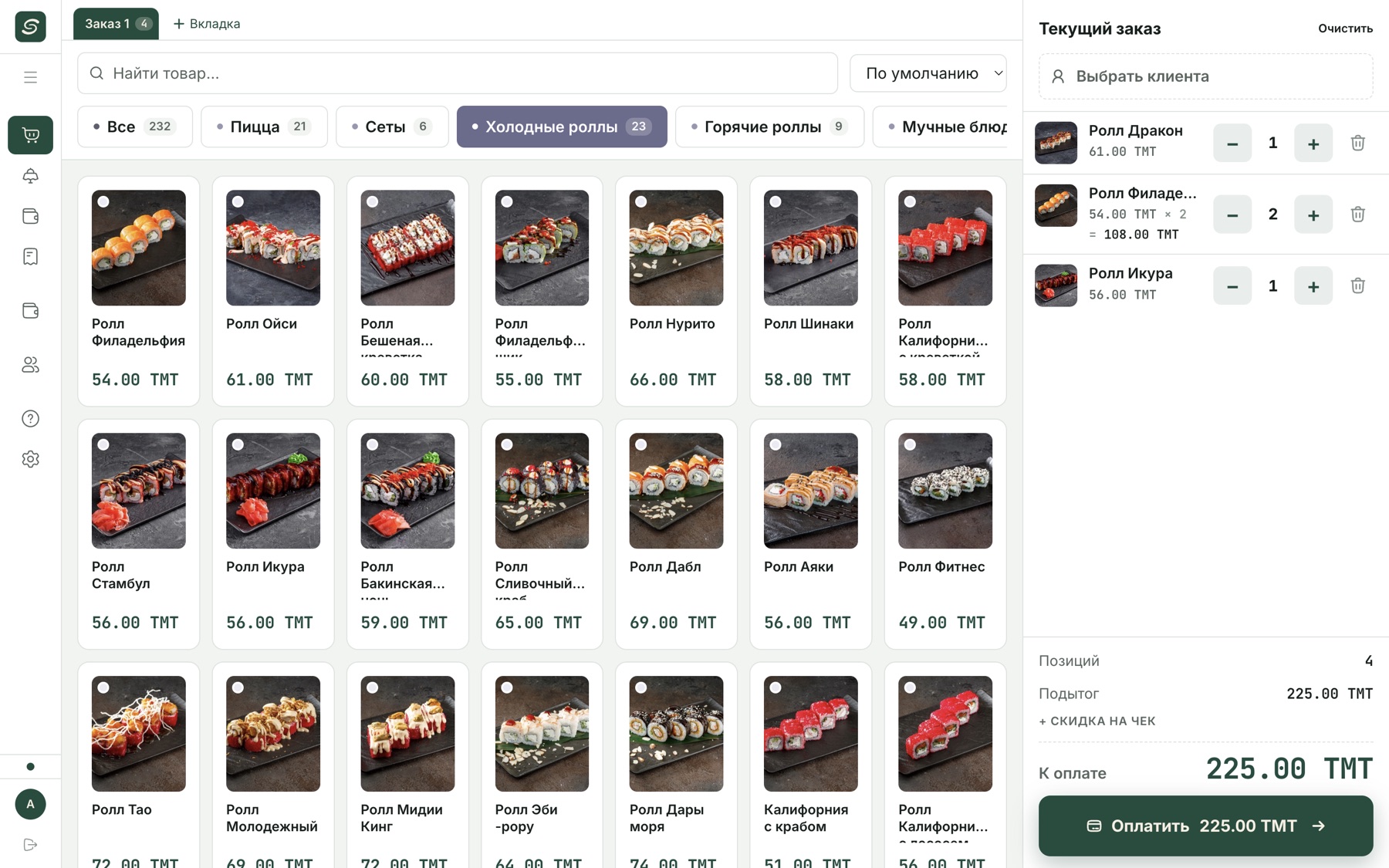Open the settings gear in the sidebar
Viewport: 1389px width, 868px height.
pos(30,459)
